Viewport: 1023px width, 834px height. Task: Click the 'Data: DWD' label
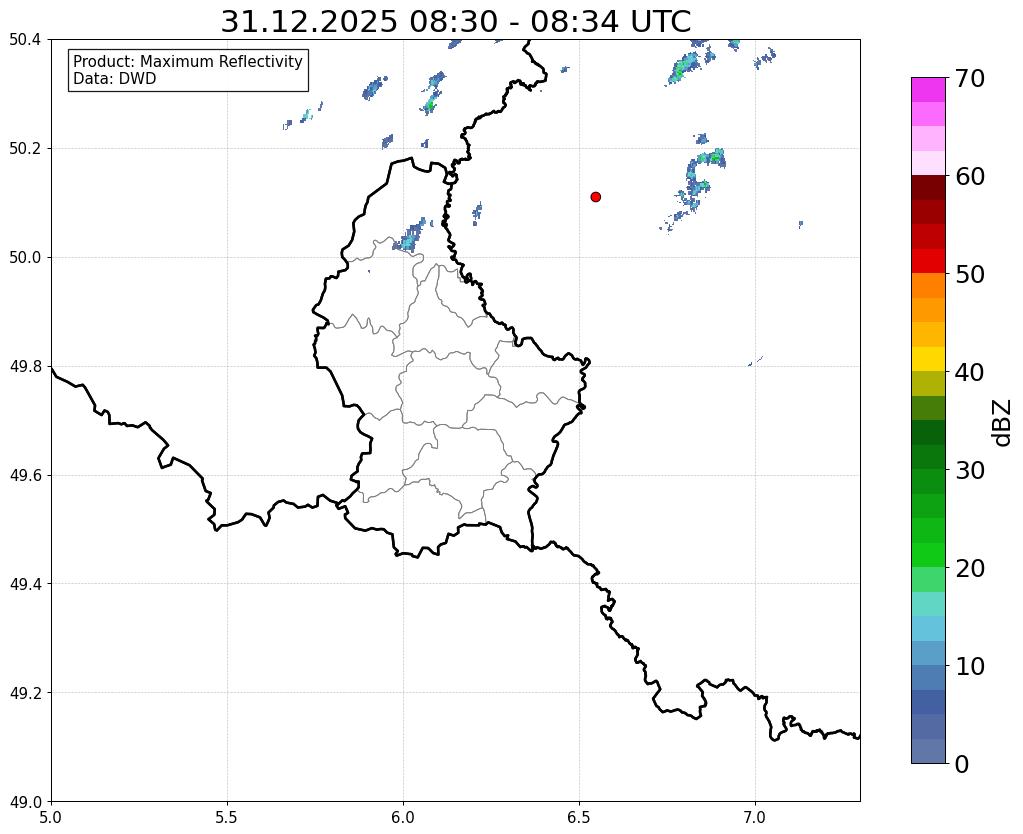[115, 79]
